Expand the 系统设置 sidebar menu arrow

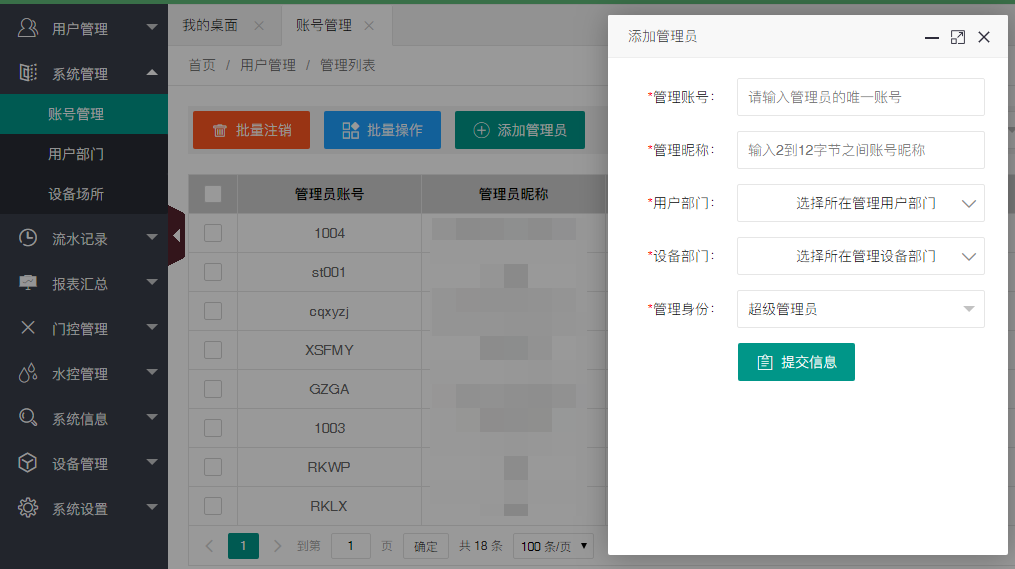(x=152, y=508)
